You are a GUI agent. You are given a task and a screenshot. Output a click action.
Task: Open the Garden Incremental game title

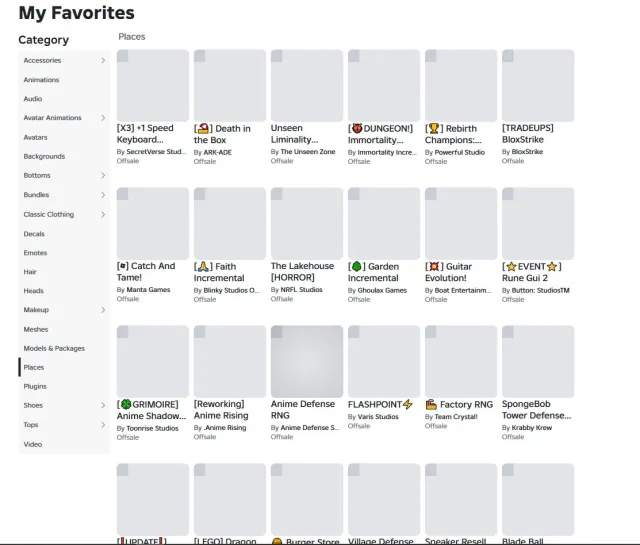[x=373, y=272]
